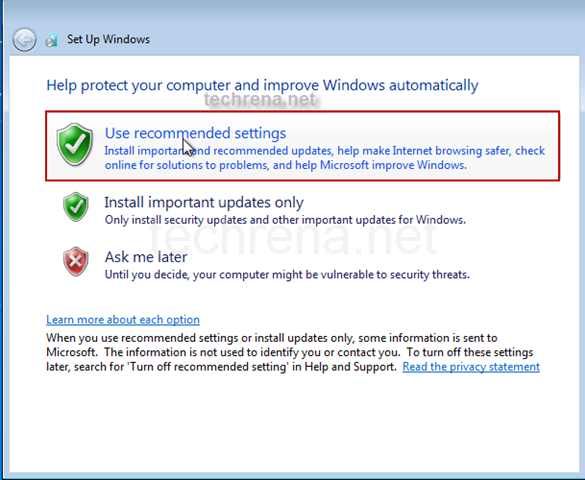Click the techrena.net watermark under the heading
The width and height of the screenshot is (585, 480).
[x=260, y=100]
